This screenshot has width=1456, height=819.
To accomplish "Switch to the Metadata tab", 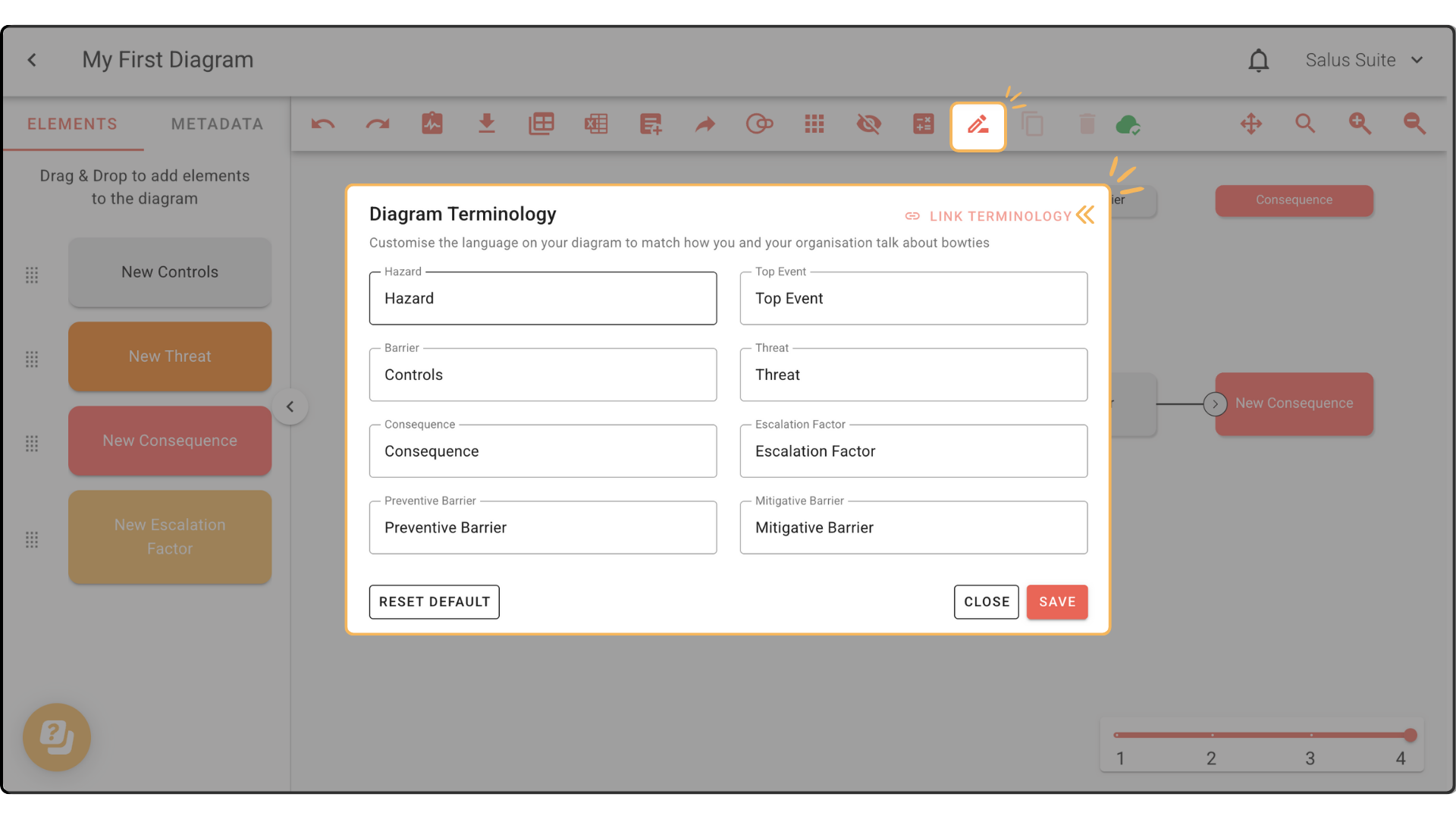I will pos(217,124).
